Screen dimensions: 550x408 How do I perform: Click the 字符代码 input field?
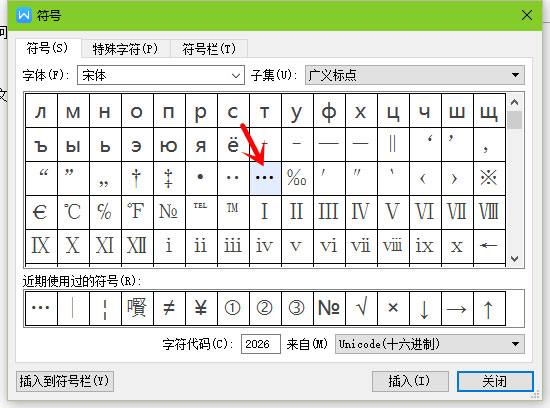tap(261, 344)
